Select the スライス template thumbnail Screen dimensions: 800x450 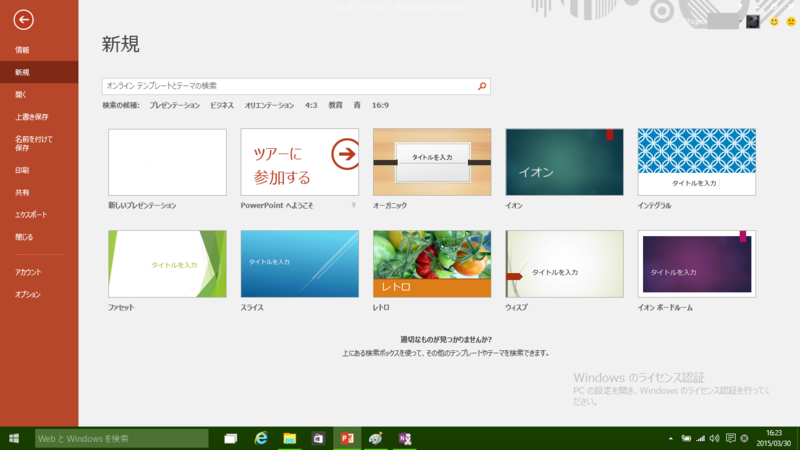[299, 264]
